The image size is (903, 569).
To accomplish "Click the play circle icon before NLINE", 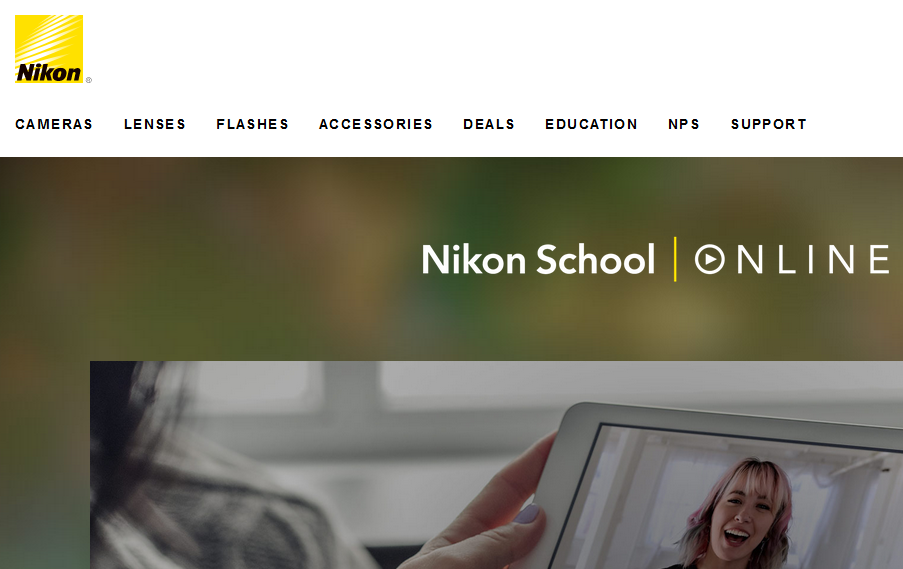I will tap(710, 259).
